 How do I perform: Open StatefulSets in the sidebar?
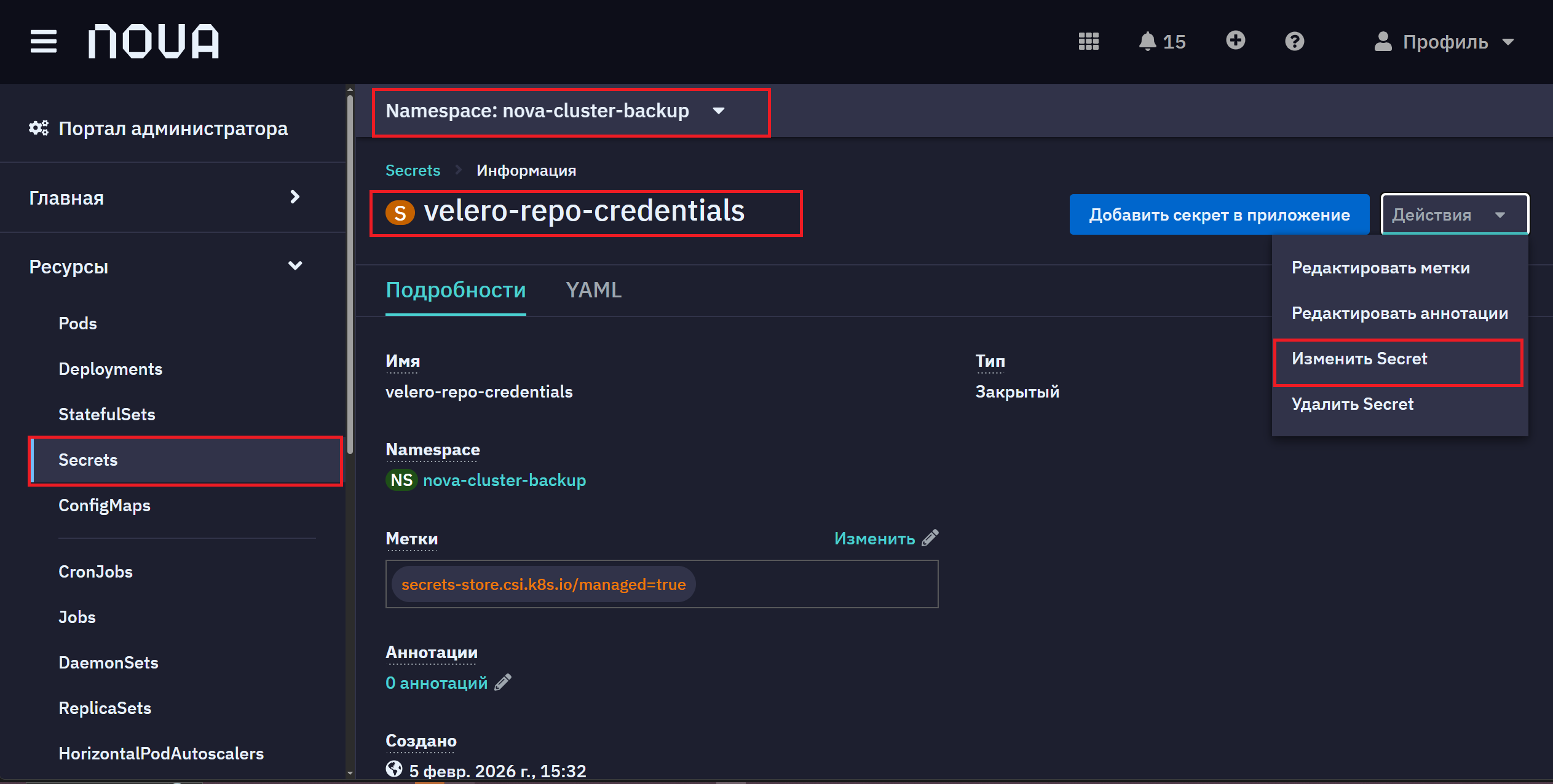[x=106, y=414]
